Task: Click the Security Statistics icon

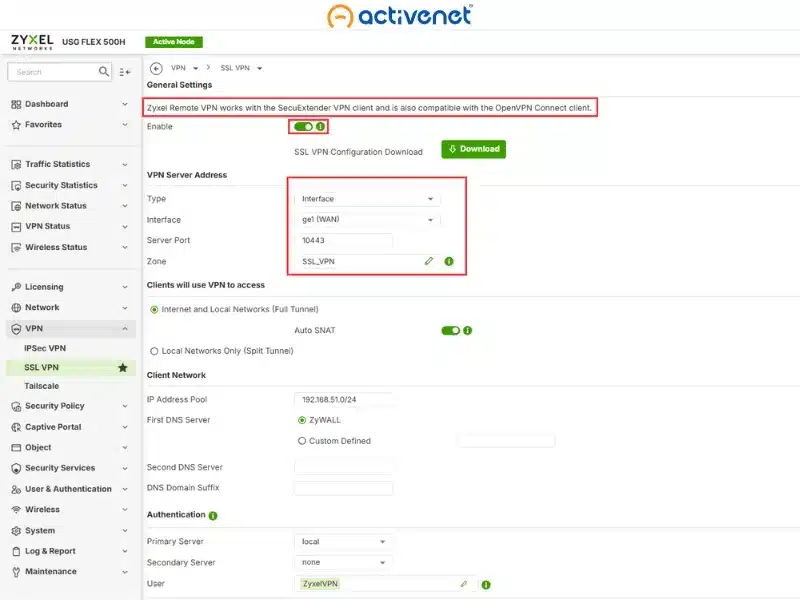Action: tap(16, 185)
